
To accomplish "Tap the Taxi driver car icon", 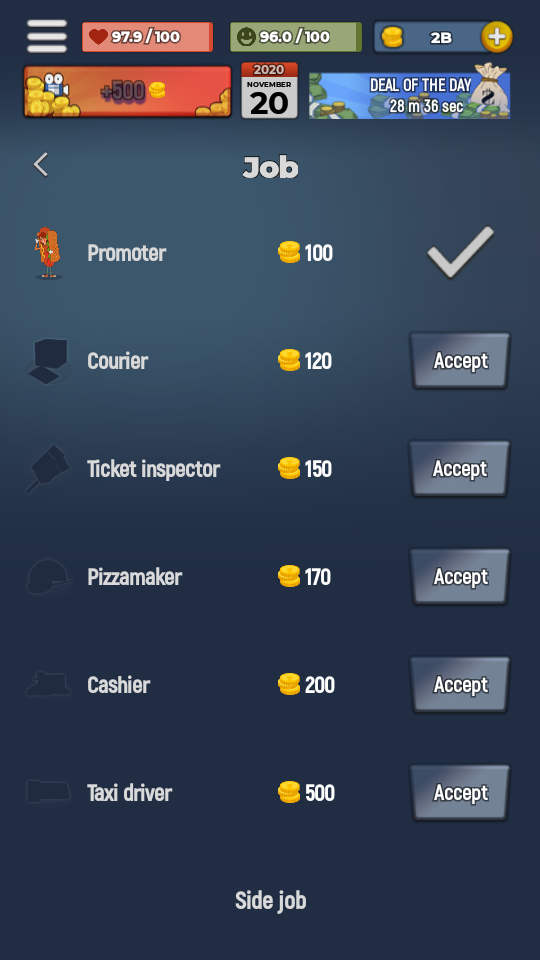I will (x=48, y=792).
